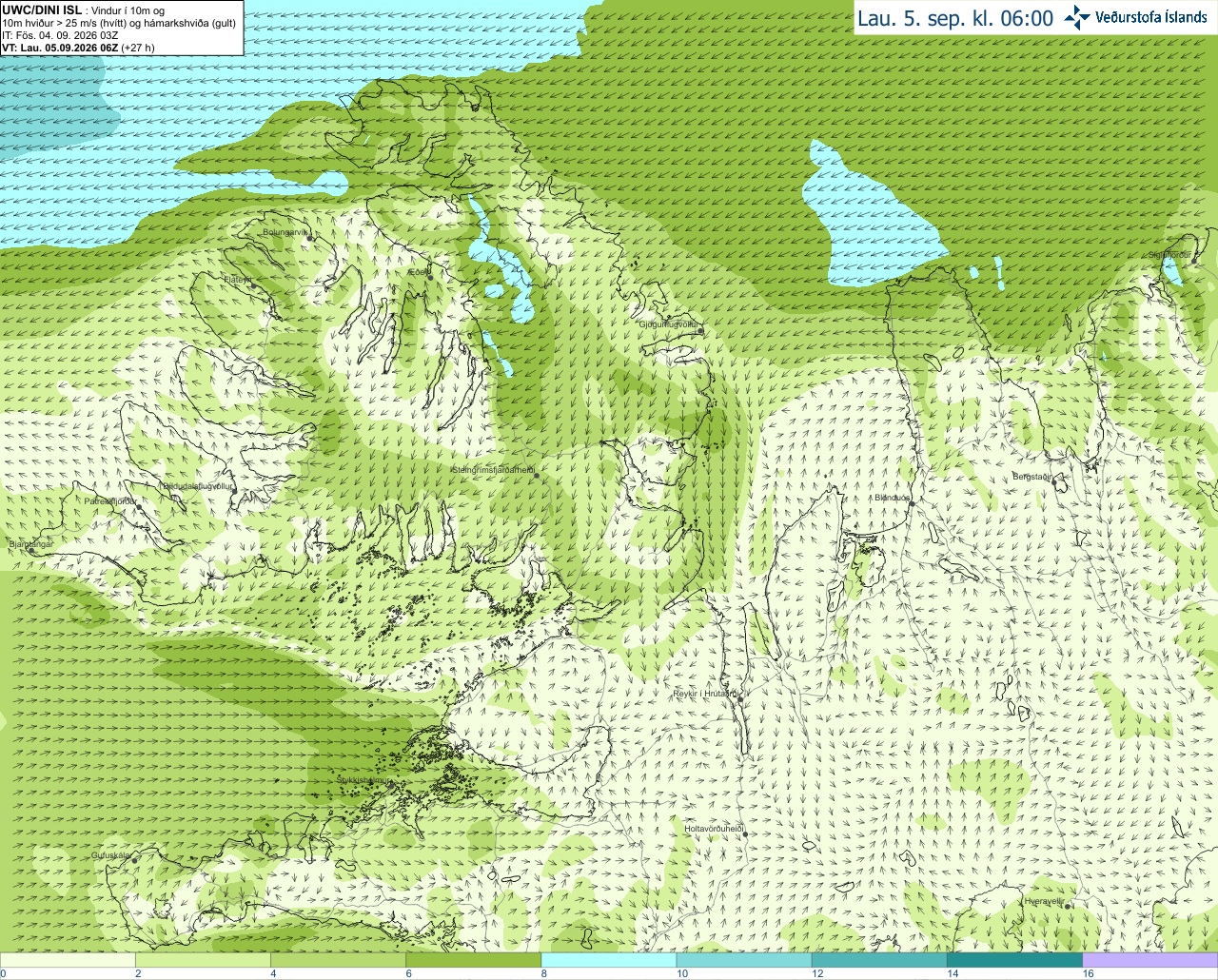Click the date label Lau. 5. sep. kl. 06:00
Viewport: 1218px width, 980px height.
coord(954,18)
